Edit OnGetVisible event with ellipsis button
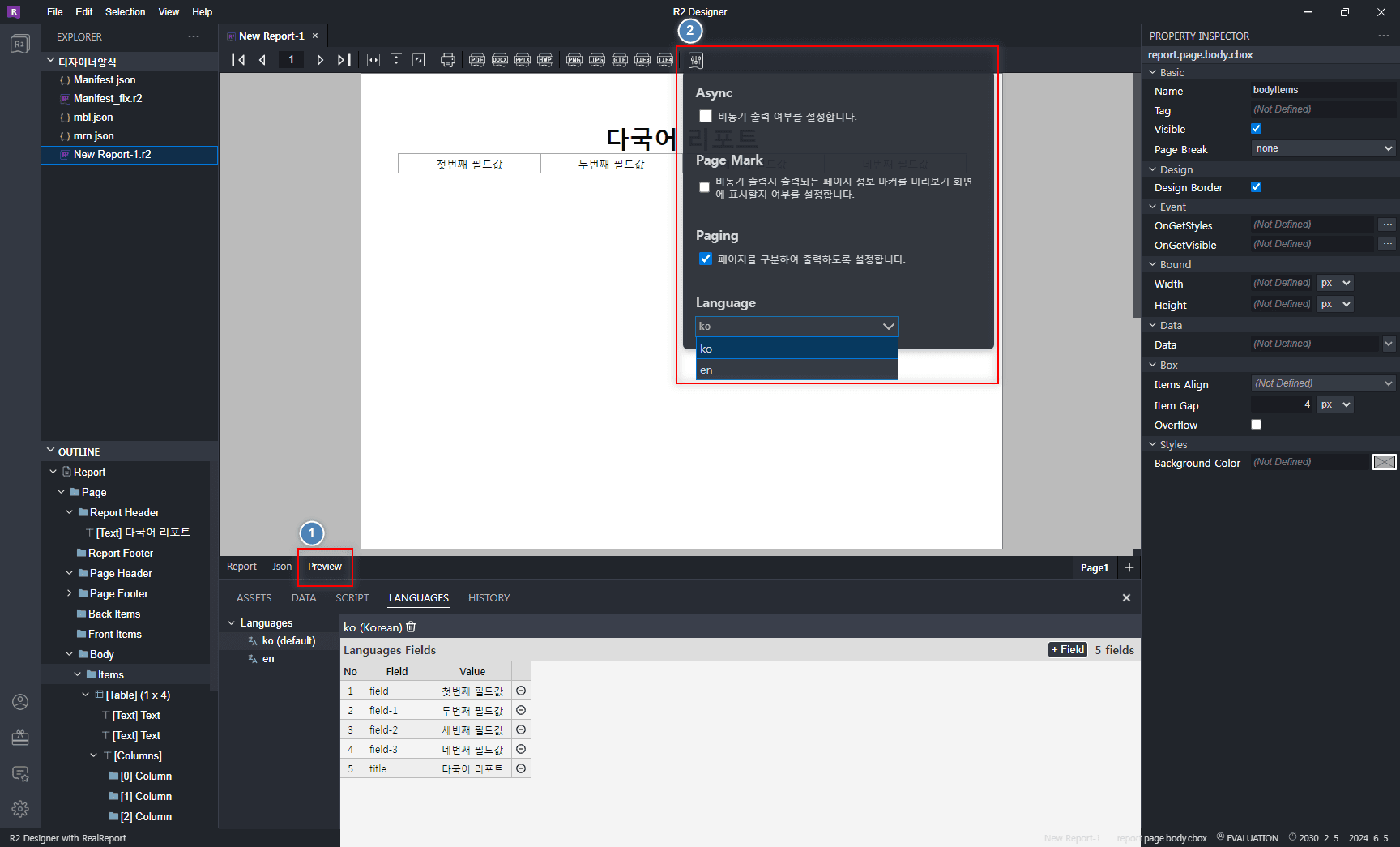The height and width of the screenshot is (847, 1400). pos(1388,244)
